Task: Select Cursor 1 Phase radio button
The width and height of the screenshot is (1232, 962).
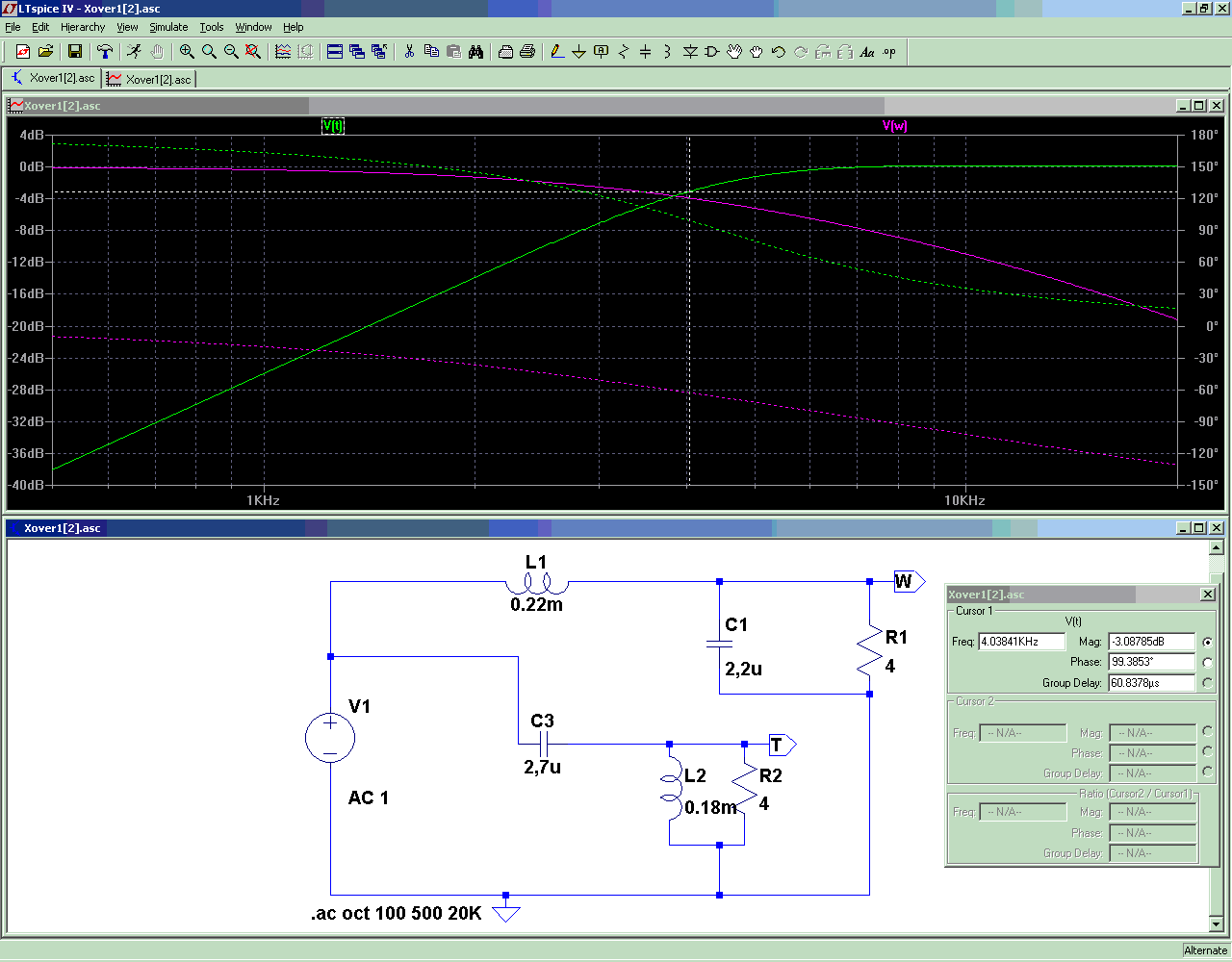Action: (x=1207, y=662)
